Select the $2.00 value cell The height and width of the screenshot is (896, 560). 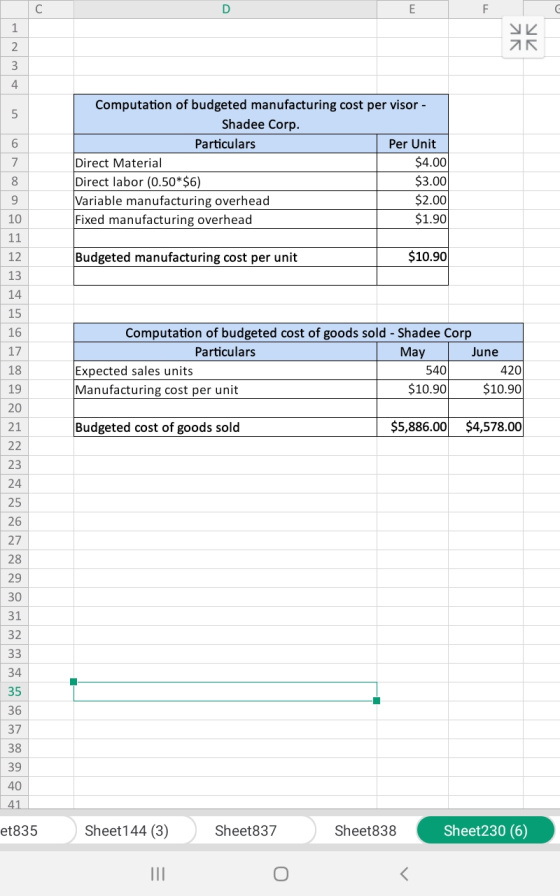pyautogui.click(x=413, y=201)
